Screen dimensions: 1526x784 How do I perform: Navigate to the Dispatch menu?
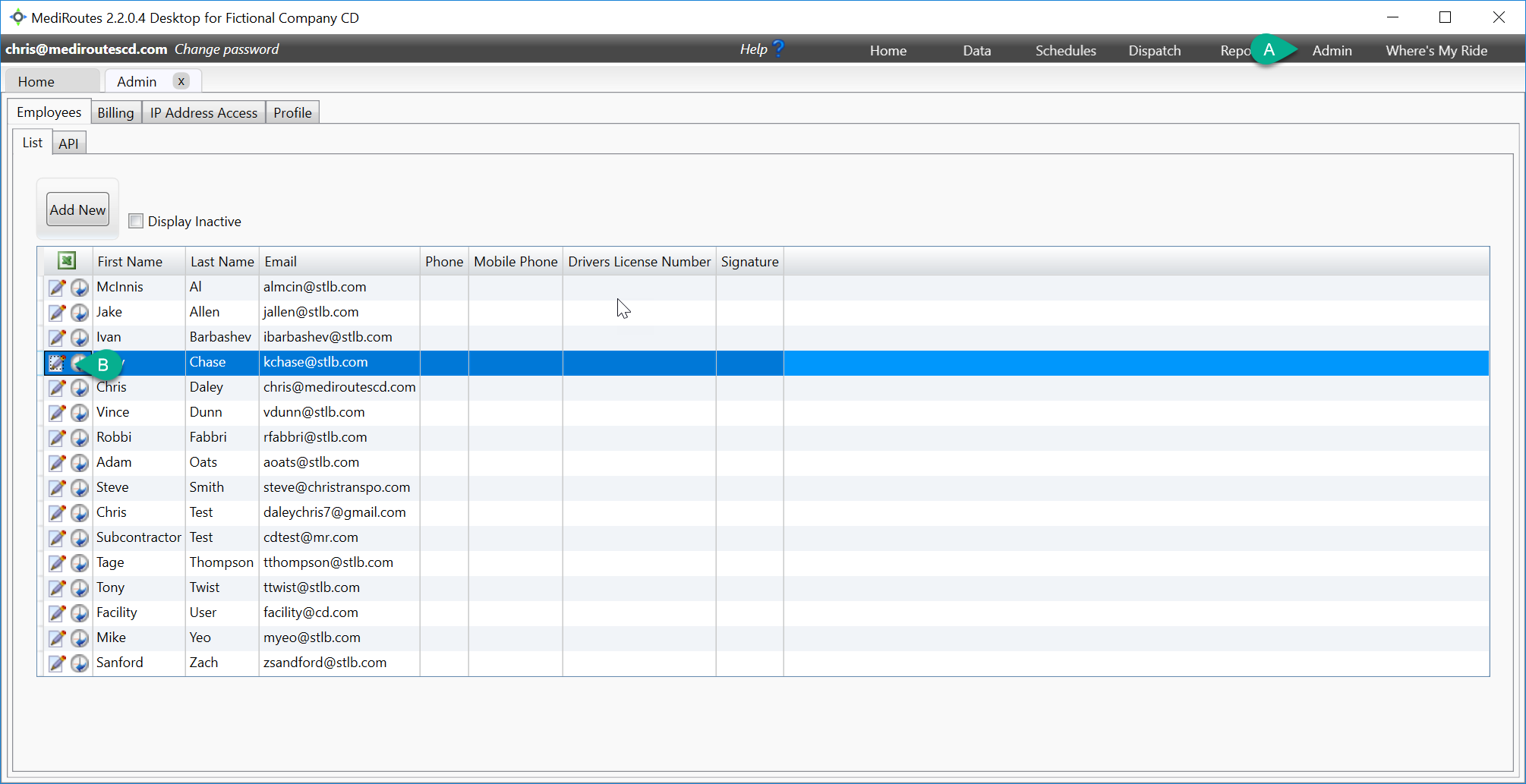(x=1155, y=50)
